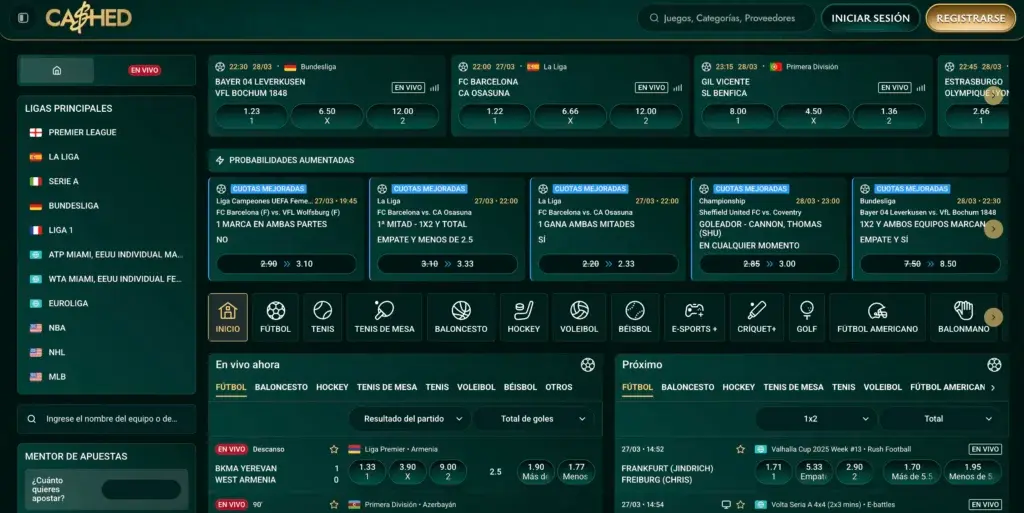1024x513 pixels.
Task: Bet 1.23 on Bayer 04 Leverkusen win
Action: [251, 116]
